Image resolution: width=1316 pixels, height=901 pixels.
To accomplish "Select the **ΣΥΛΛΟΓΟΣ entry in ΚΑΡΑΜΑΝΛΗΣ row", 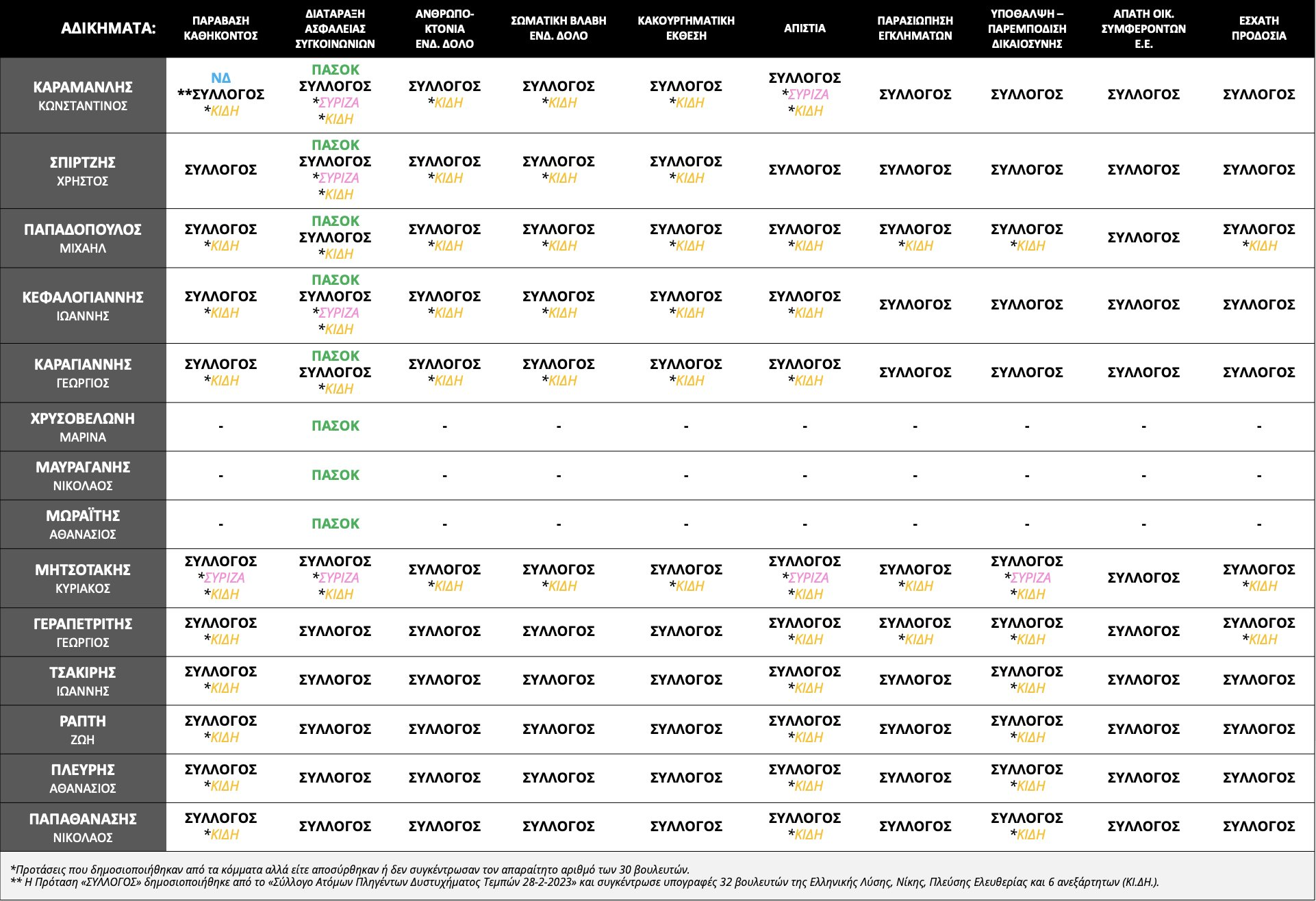I will 220,94.
